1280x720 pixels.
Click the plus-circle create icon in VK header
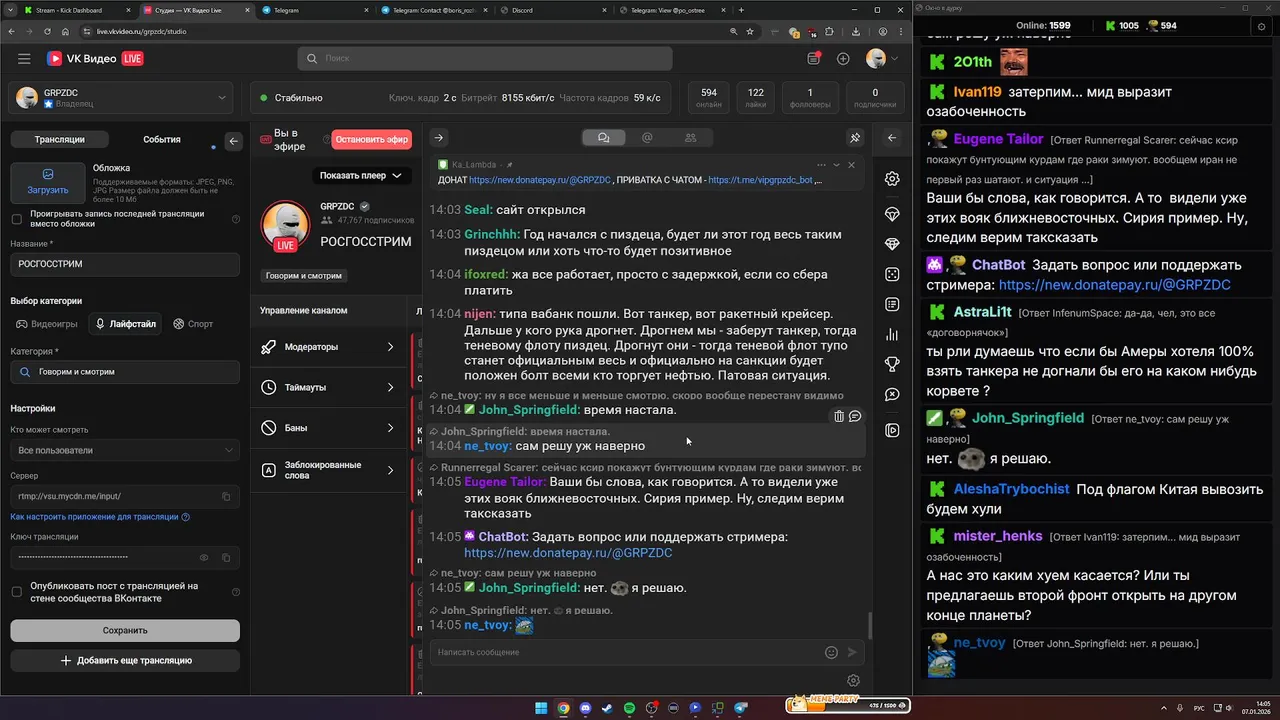coord(843,59)
